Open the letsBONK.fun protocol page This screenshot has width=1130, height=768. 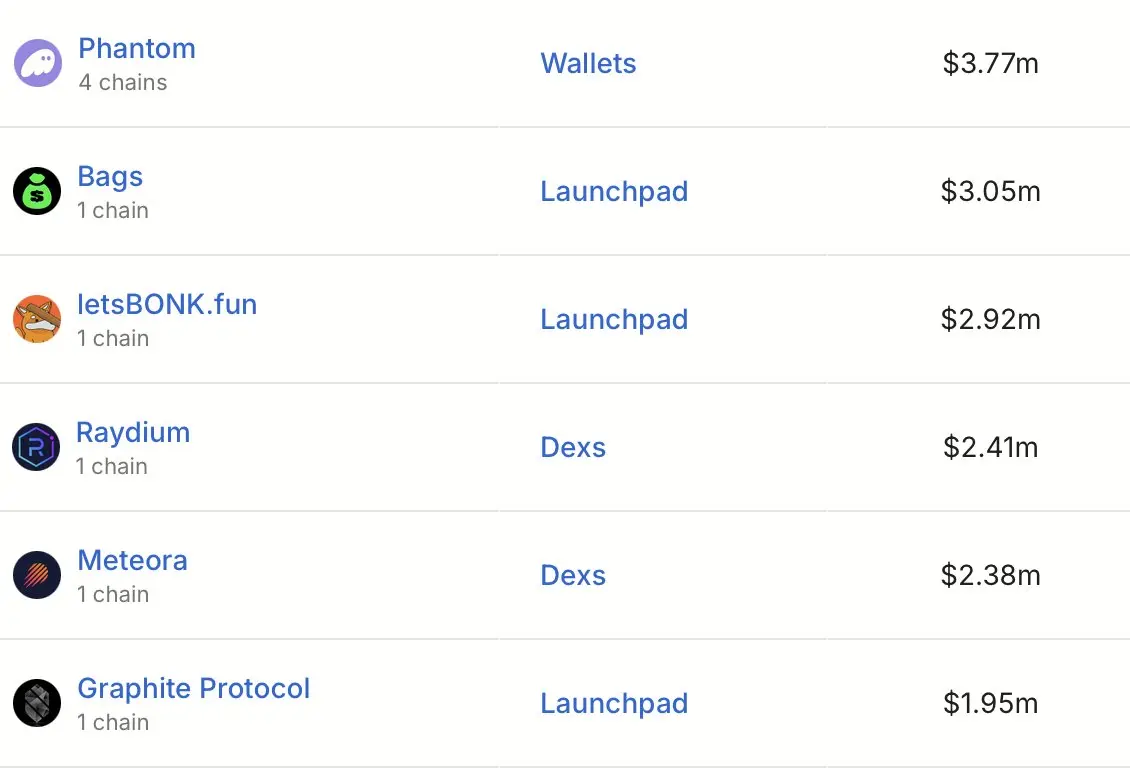point(167,304)
